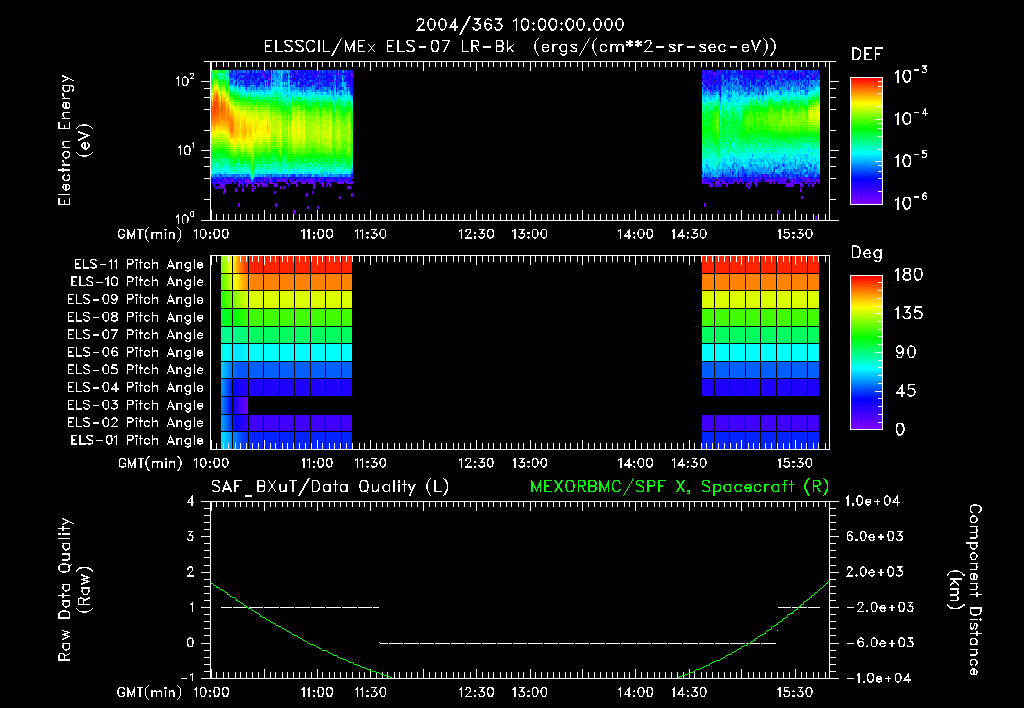Viewport: 1024px width, 708px height.
Task: Click the 10^-4 DEF scale value
Action: (910, 118)
